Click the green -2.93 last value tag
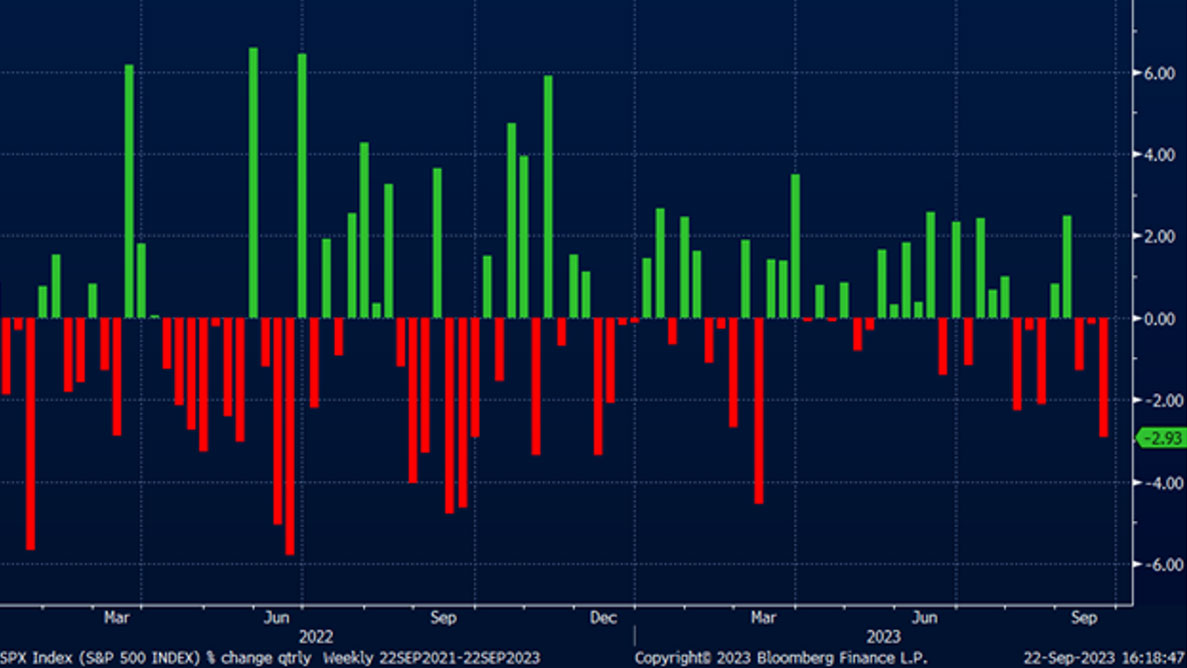Viewport: 1187px width, 668px height. (1162, 438)
